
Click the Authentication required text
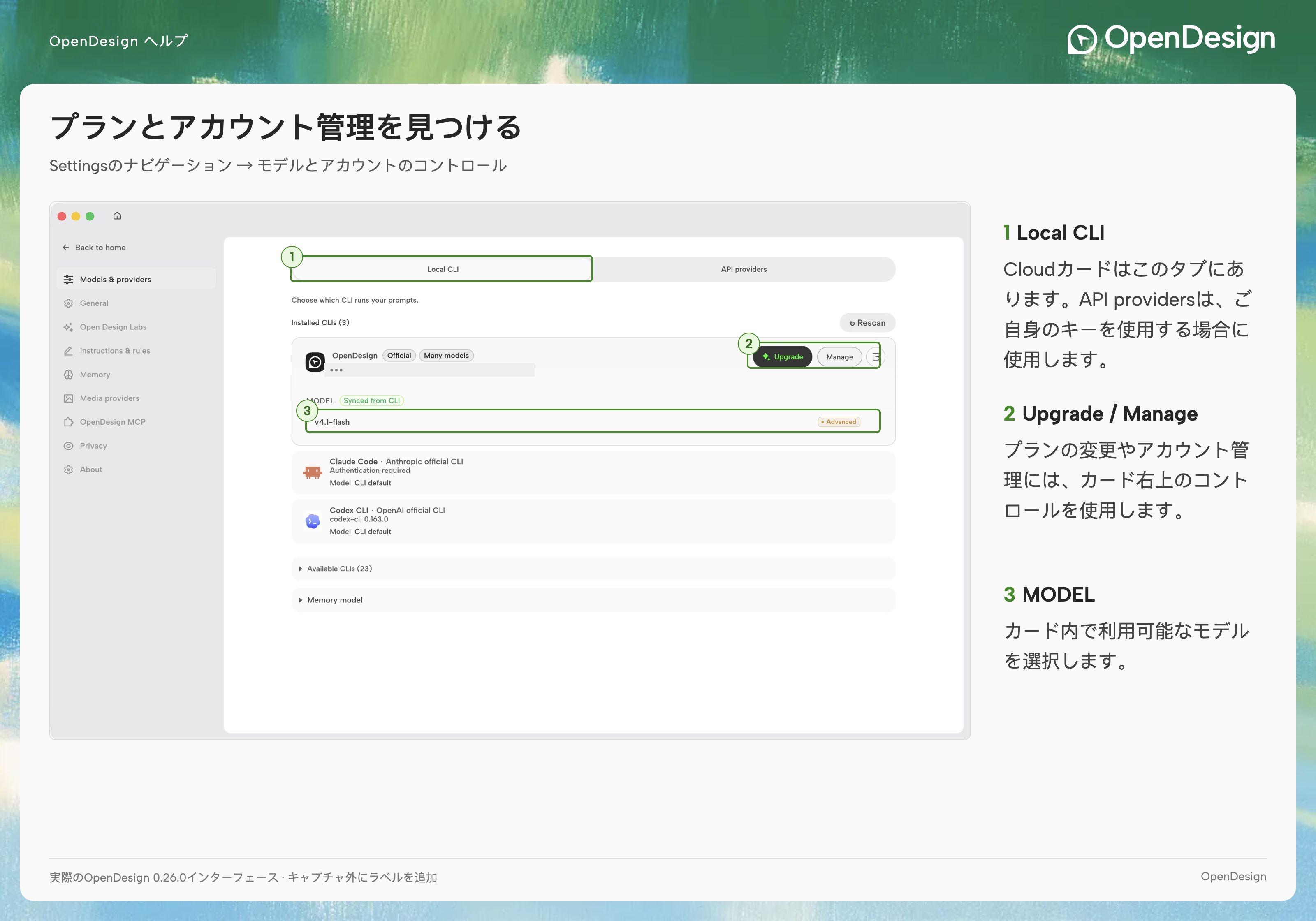(x=370, y=470)
